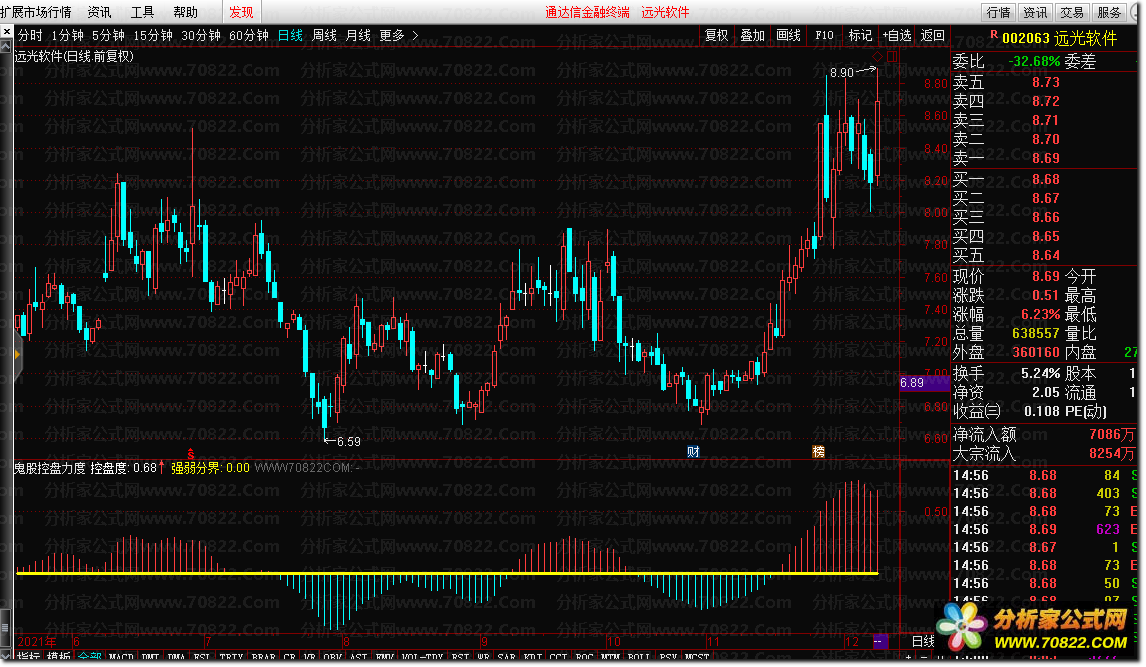The height and width of the screenshot is (667, 1146).
Task: Click the 交易 button at top right
Action: pyautogui.click(x=1071, y=12)
